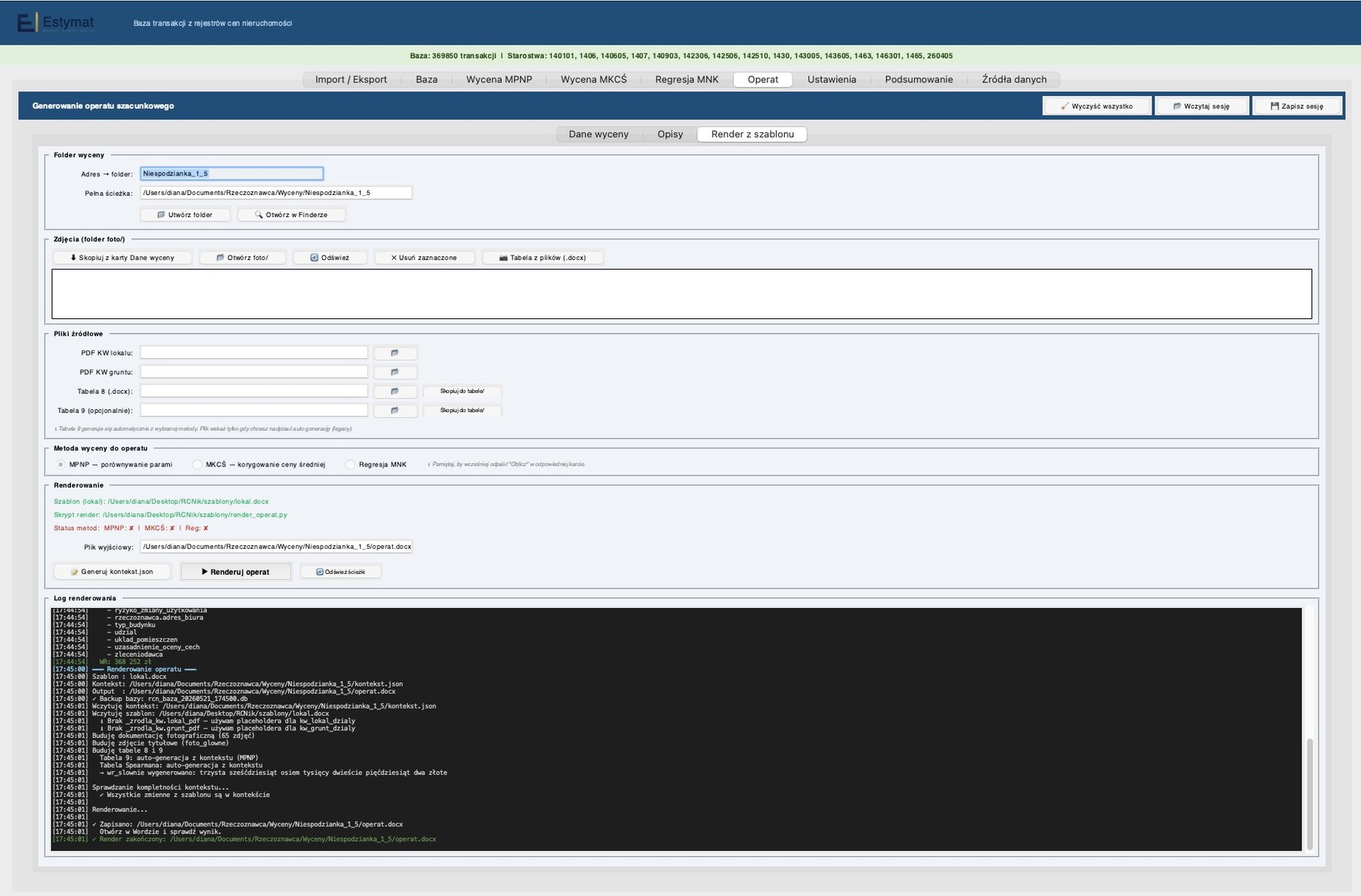Viewport: 1361px width, 896px height.
Task: Click Renderuj operat button
Action: tap(235, 572)
